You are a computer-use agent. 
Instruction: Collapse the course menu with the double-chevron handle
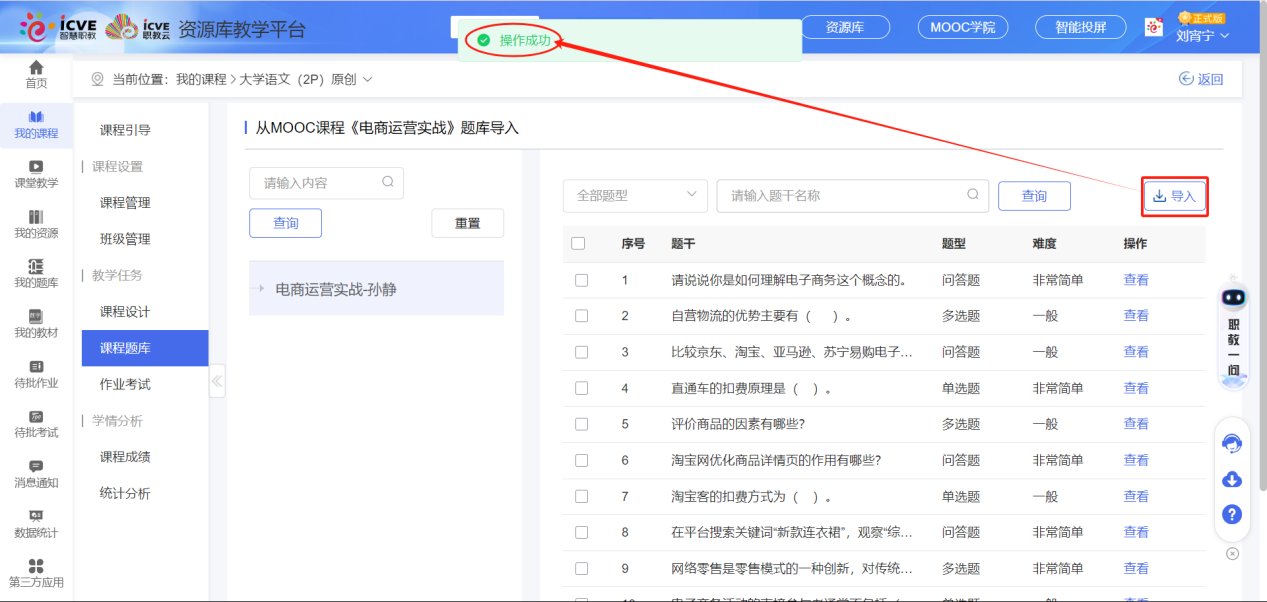pos(217,381)
